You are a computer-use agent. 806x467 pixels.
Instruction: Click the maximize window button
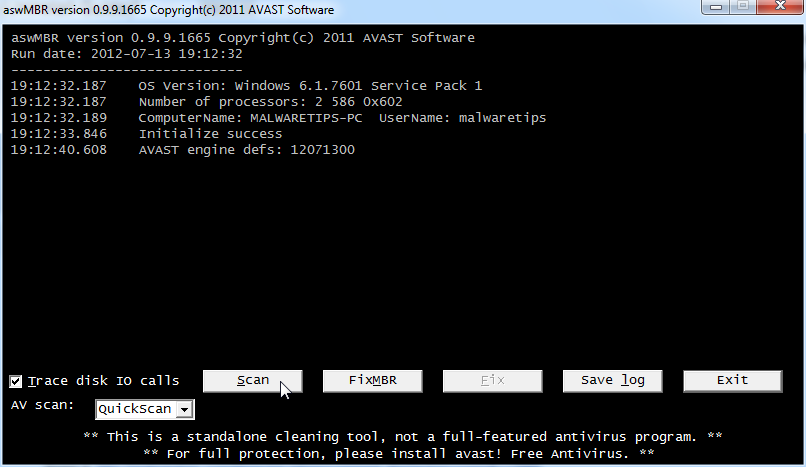743,7
